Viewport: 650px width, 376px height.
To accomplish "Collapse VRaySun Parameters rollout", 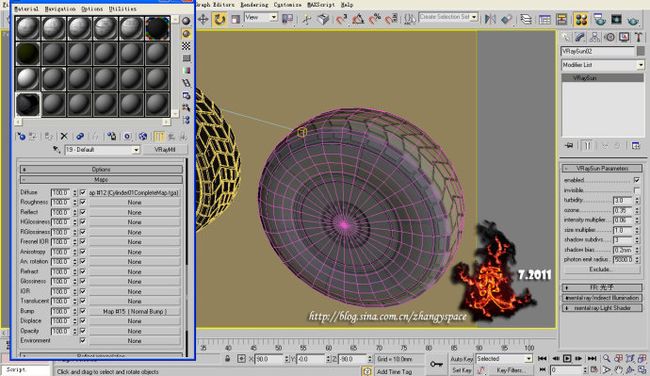I will [602, 168].
